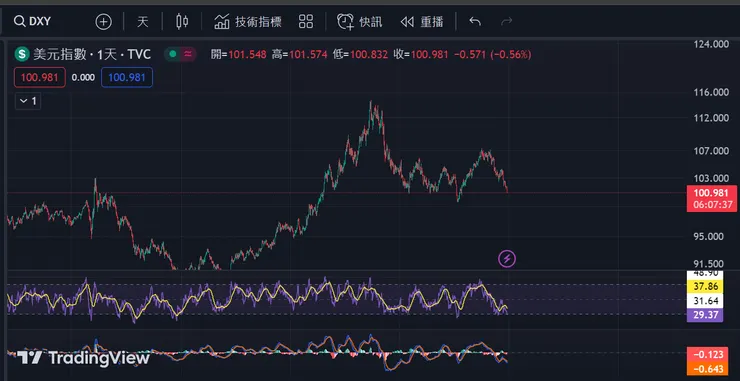The image size is (740, 381).
Task: Click the 112.000 price axis label
Action: [x=711, y=118]
